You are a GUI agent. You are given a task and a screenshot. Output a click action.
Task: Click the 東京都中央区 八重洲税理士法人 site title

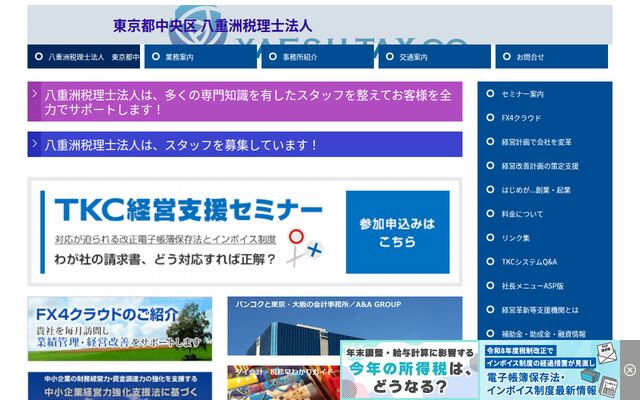coord(213,26)
